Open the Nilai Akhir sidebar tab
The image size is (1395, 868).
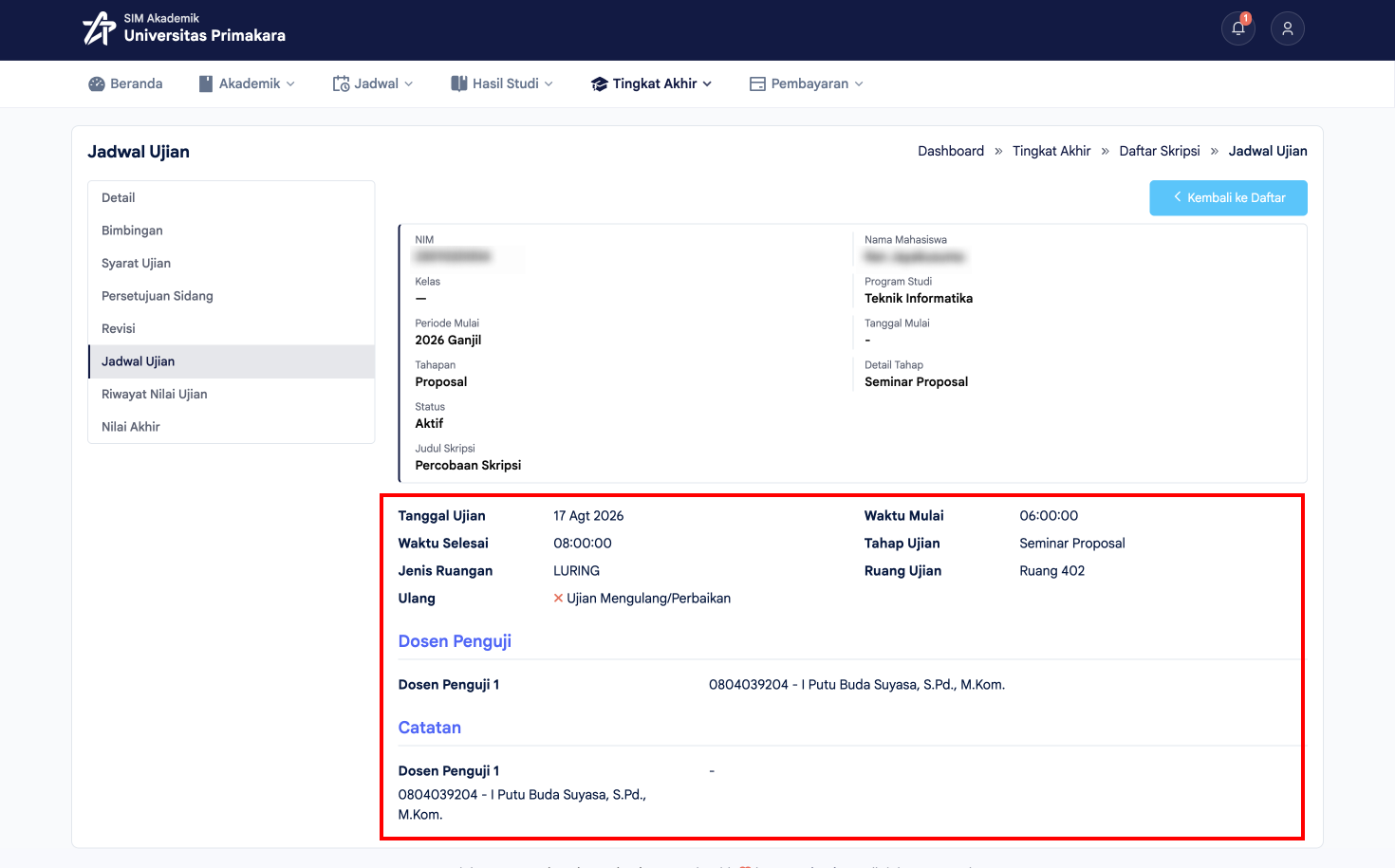pyautogui.click(x=232, y=427)
